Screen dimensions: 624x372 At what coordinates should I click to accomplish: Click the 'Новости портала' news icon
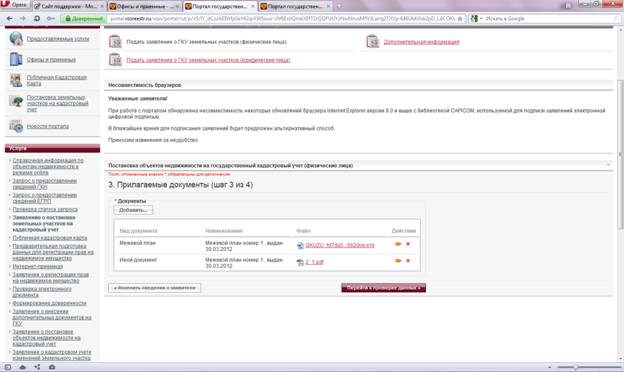16,126
